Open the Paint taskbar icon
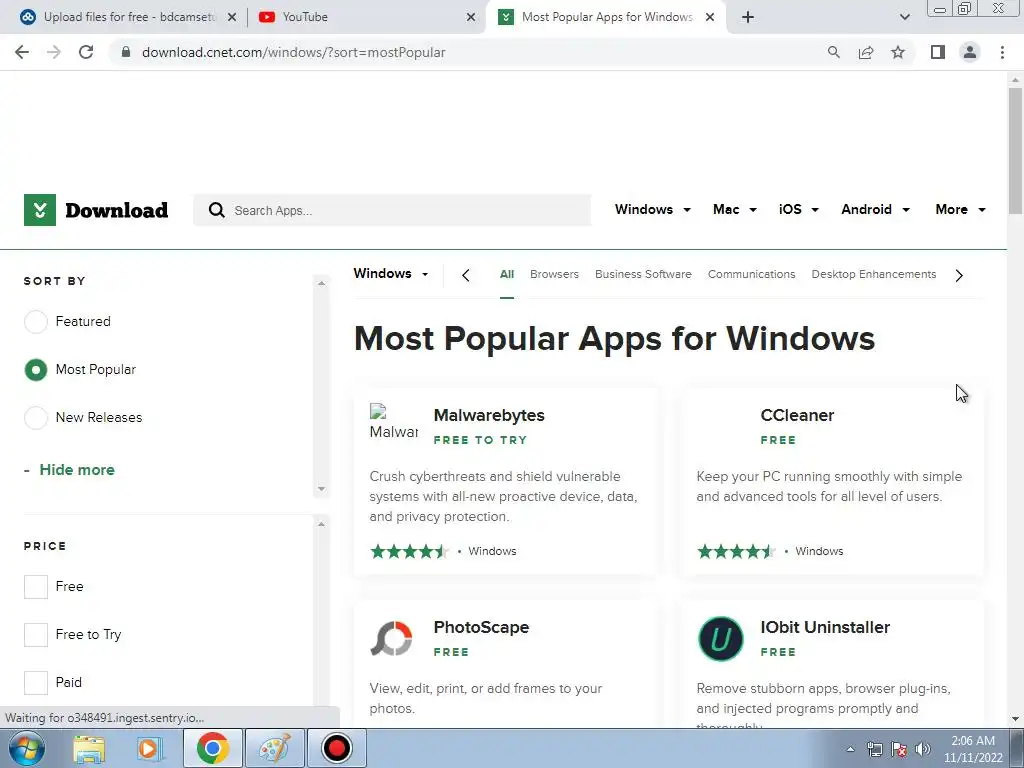 point(274,748)
